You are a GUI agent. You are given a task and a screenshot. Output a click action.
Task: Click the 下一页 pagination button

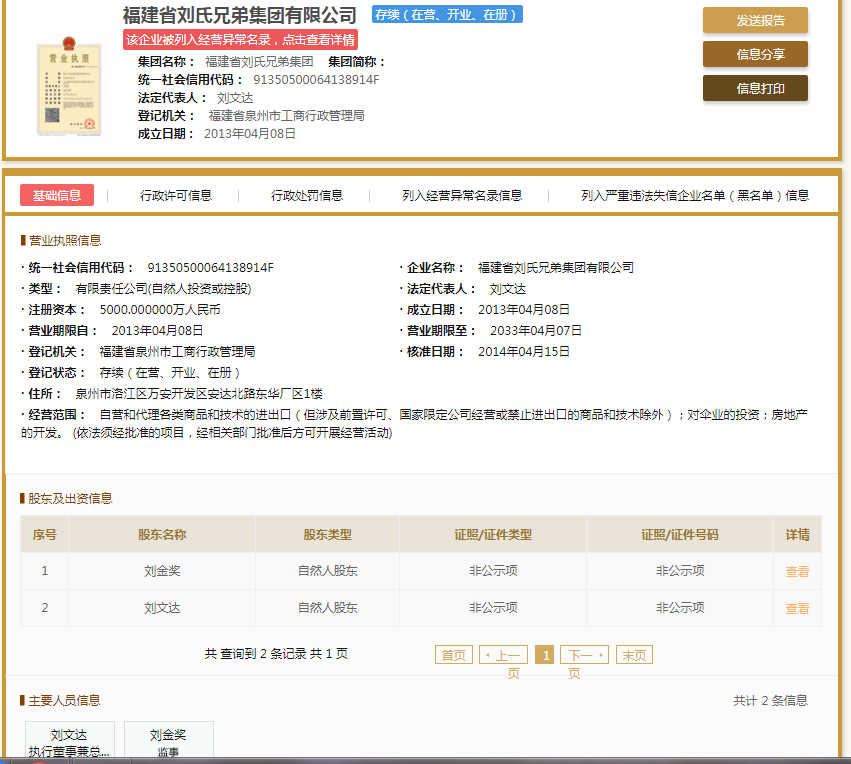[x=584, y=655]
